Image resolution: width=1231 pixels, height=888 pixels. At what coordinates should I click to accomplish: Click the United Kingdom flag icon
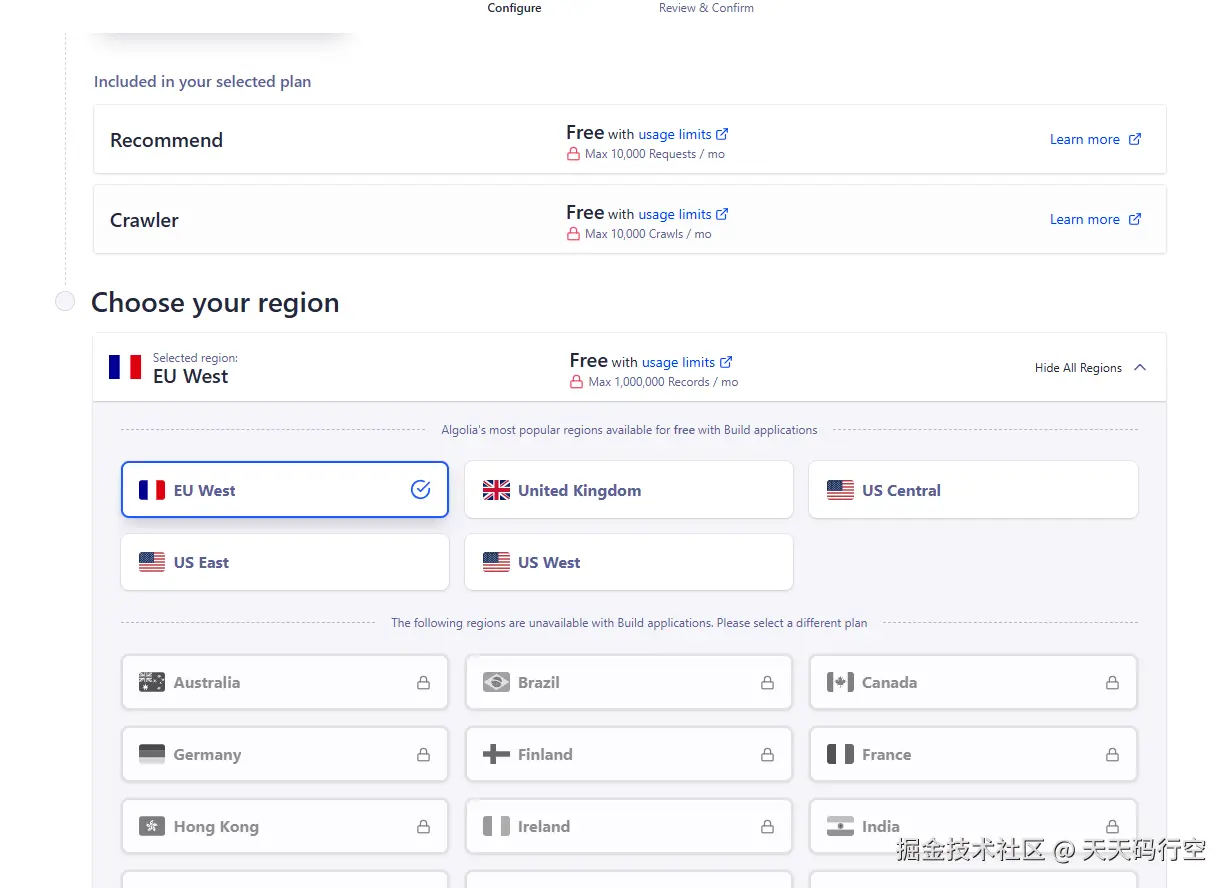(496, 490)
